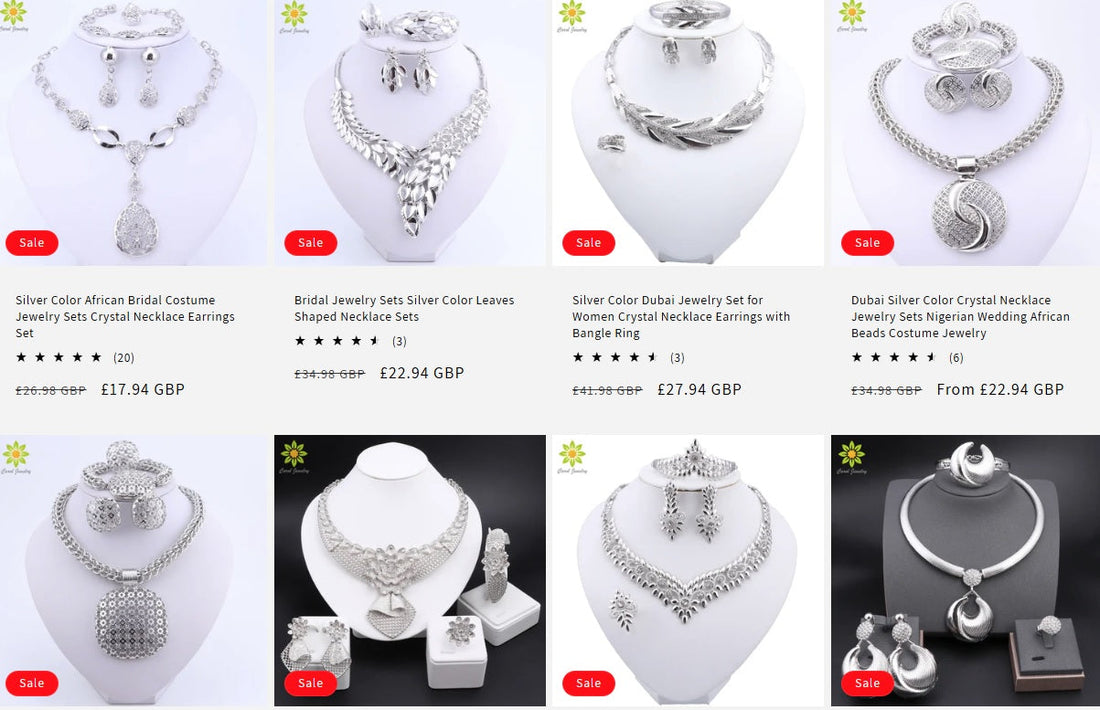Screen dimensions: 1100x710
Task: Open the teardrop pendant African Bridal set image
Action: pos(133,133)
